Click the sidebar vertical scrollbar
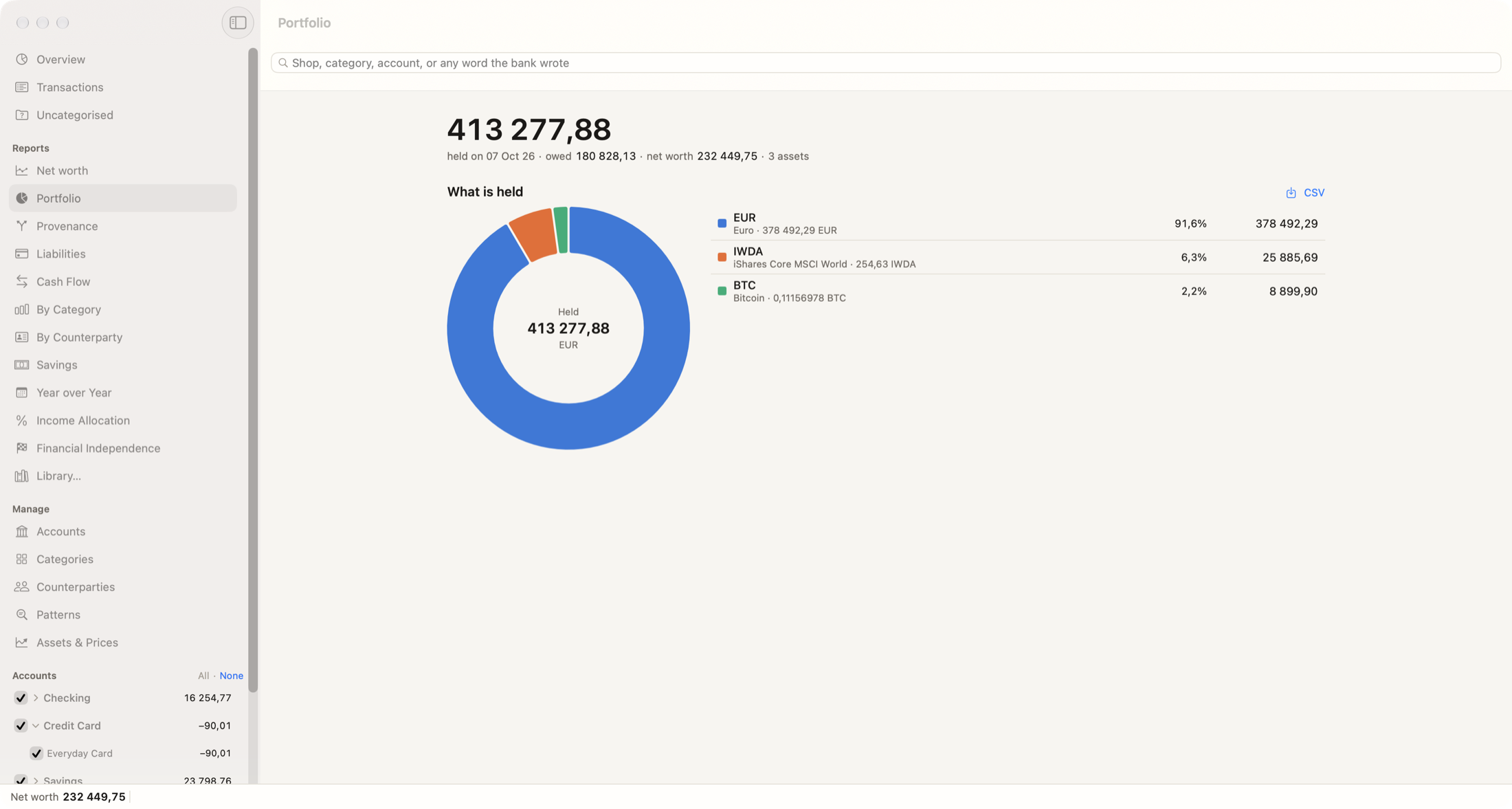The width and height of the screenshot is (1512, 809). [x=253, y=370]
